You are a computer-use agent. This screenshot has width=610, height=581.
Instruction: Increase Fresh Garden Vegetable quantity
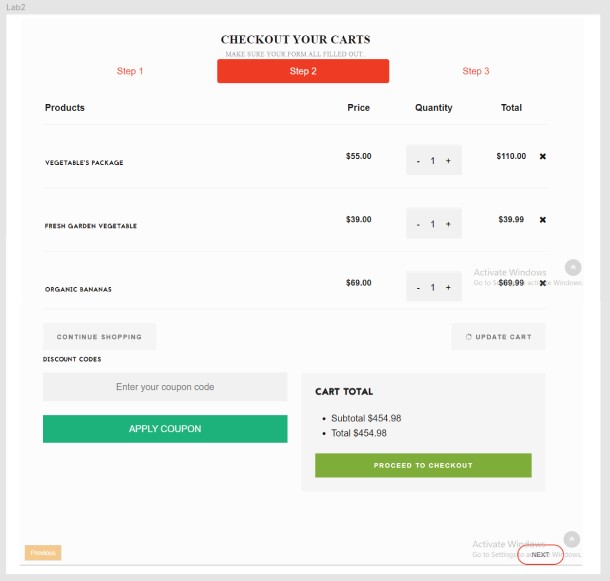point(448,224)
